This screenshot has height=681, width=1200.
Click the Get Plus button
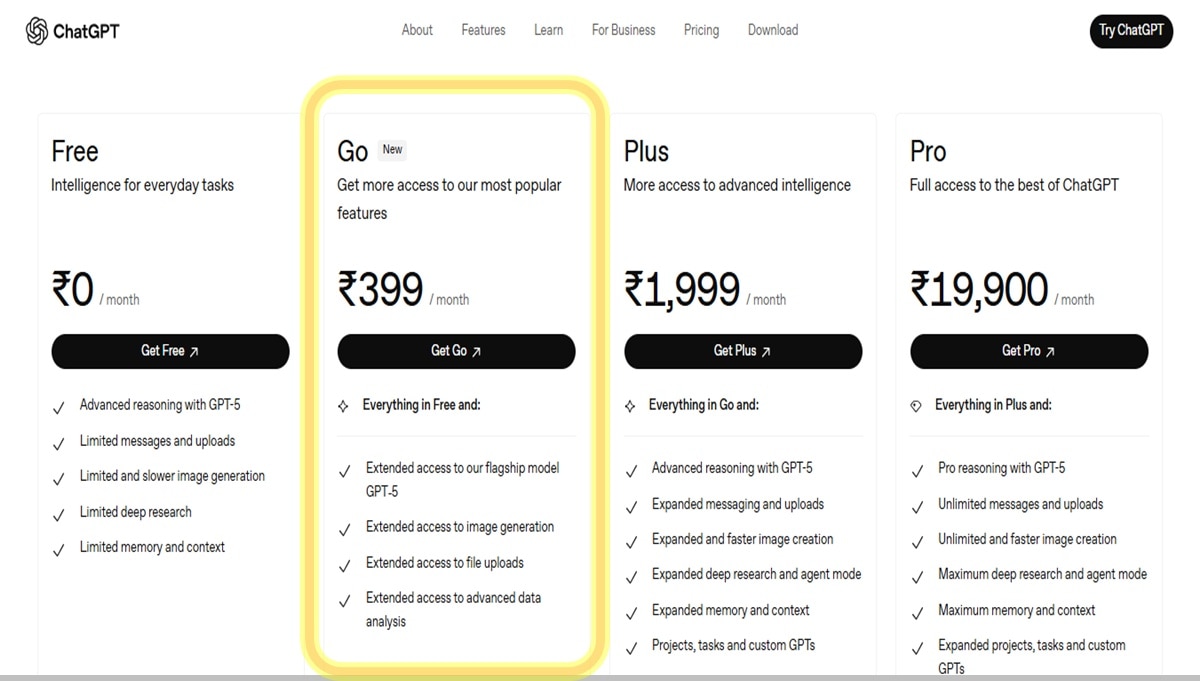(x=743, y=351)
